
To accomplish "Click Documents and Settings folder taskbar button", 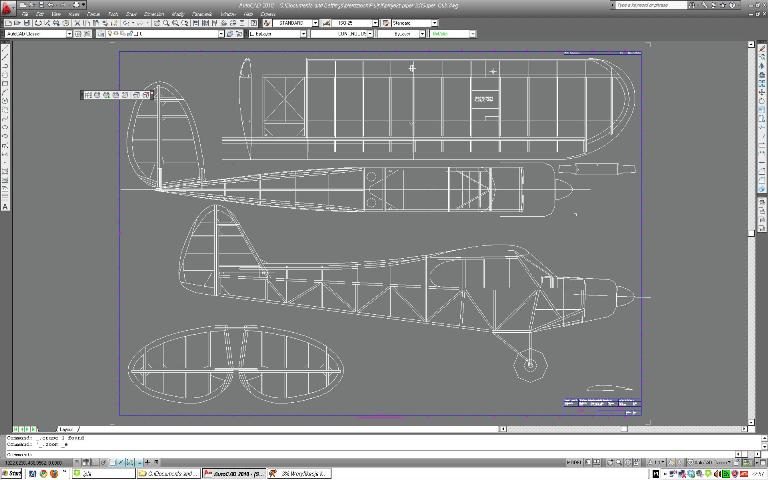I will click(168, 474).
